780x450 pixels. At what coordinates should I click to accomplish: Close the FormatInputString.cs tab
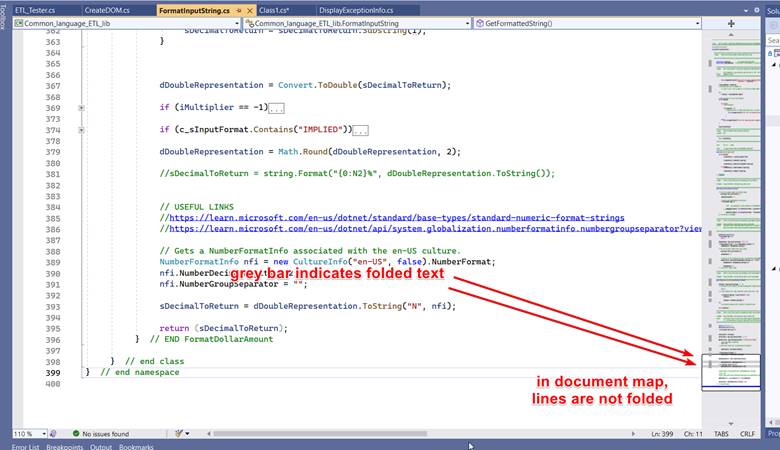(250, 10)
